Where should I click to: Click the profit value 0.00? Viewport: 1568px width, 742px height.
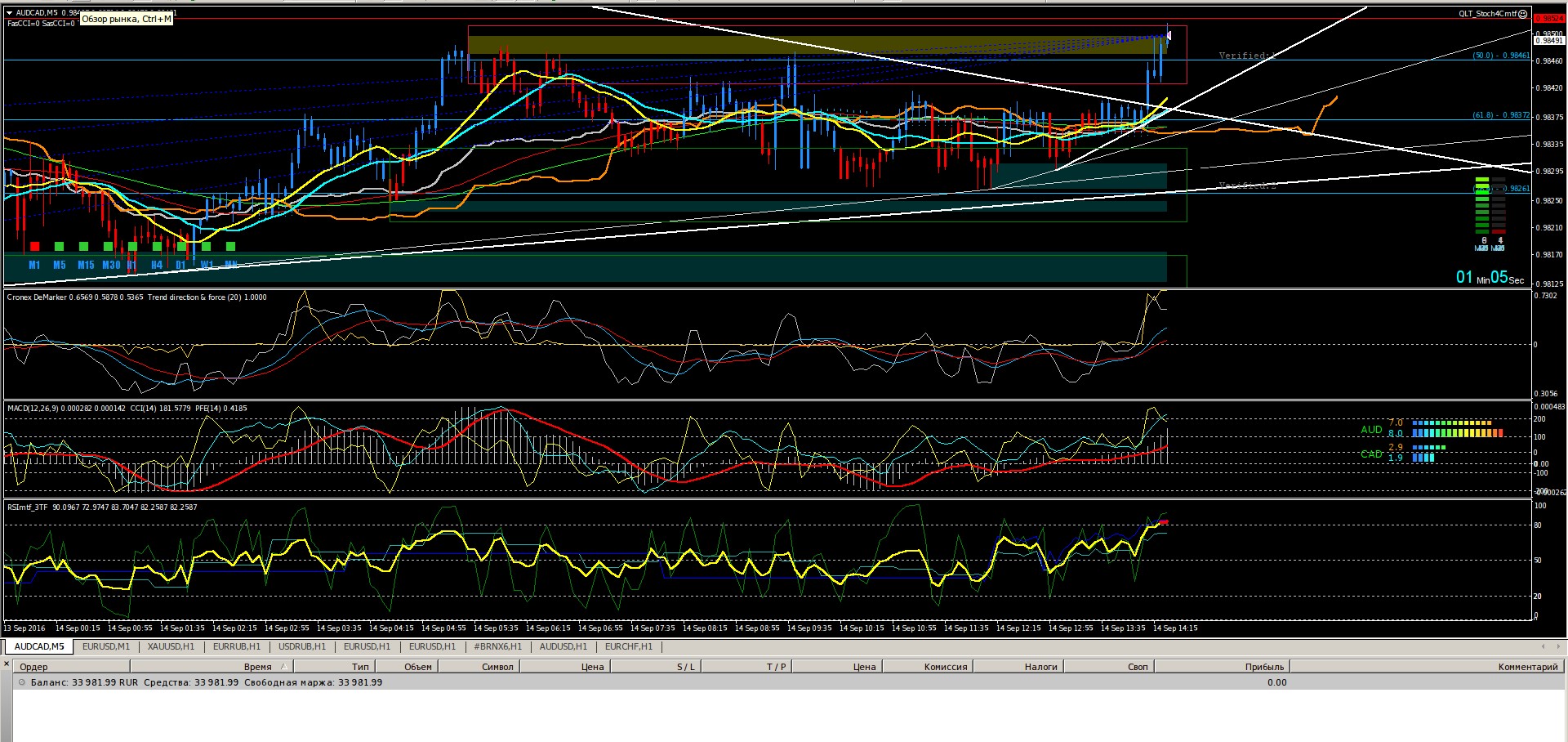pyautogui.click(x=1277, y=682)
